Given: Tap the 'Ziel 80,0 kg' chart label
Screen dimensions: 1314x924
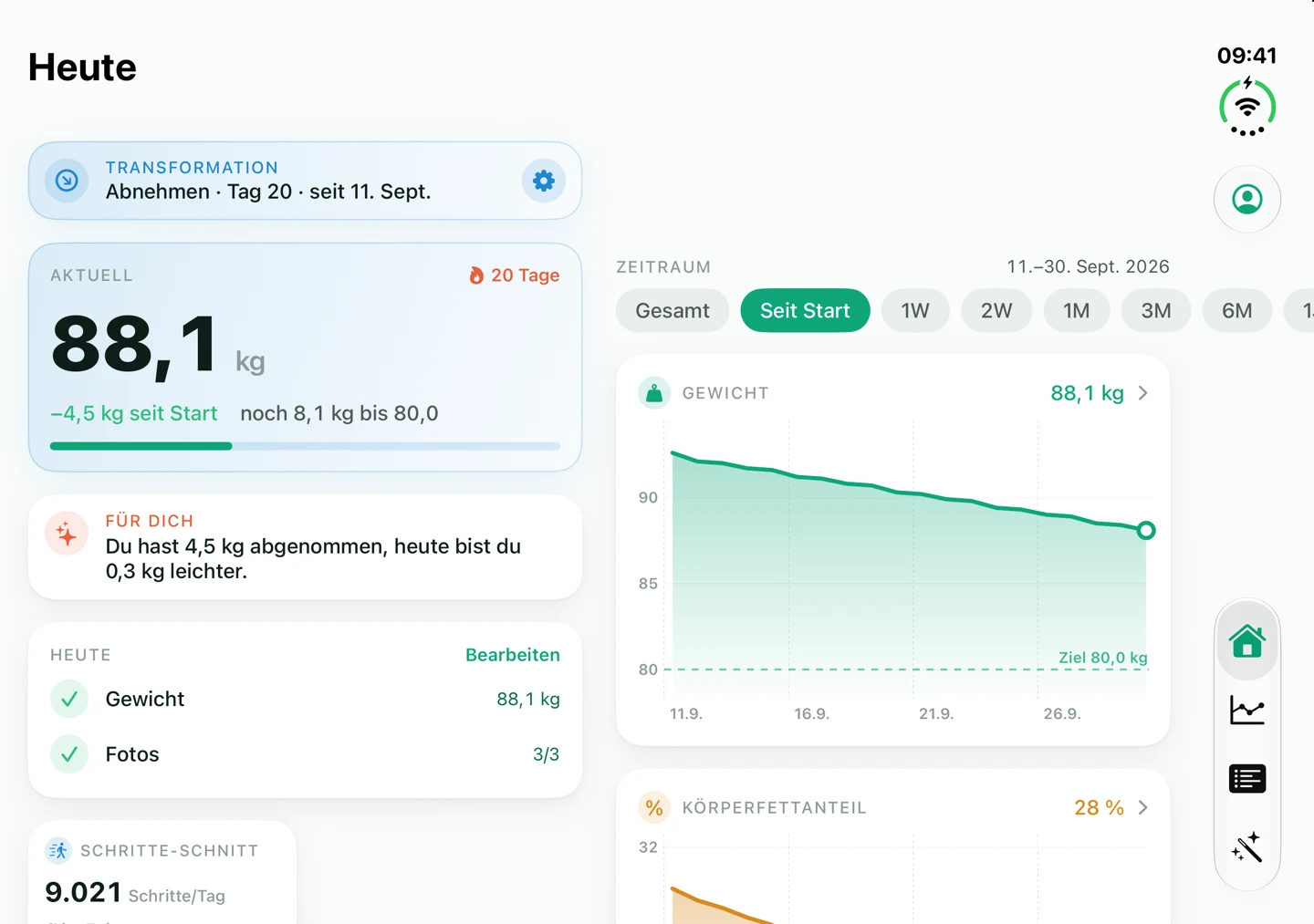Looking at the screenshot, I should [x=1103, y=658].
